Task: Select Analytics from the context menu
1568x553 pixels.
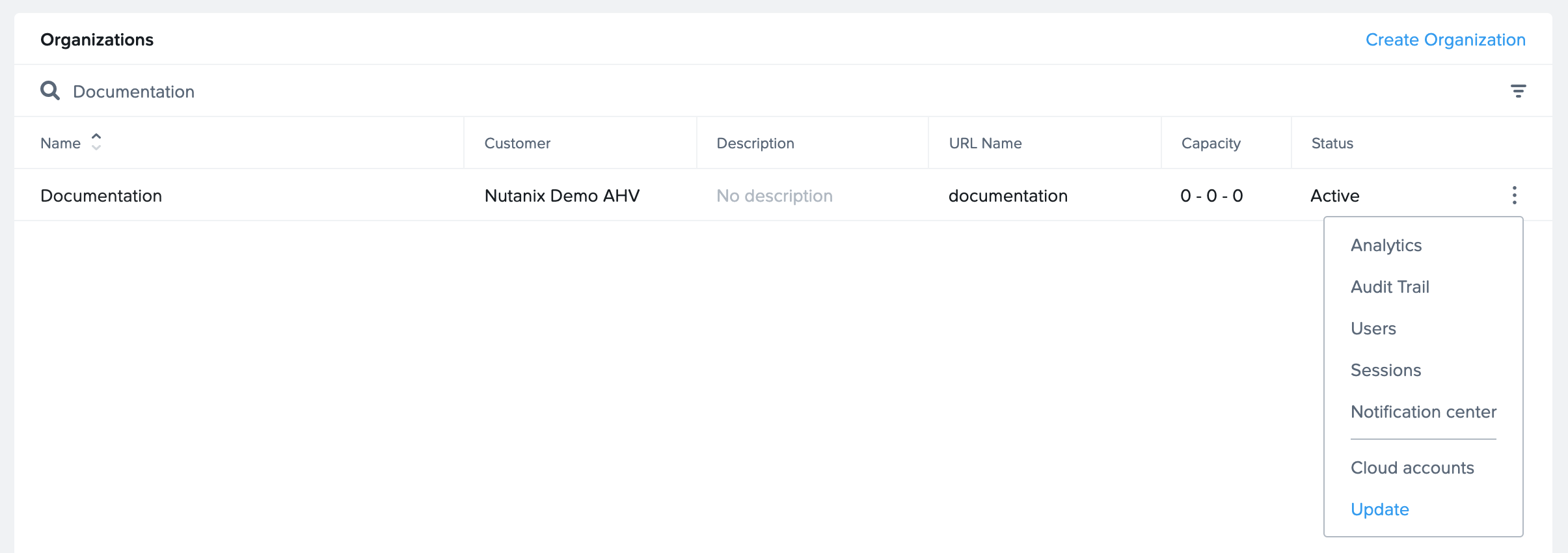Action: tap(1386, 245)
